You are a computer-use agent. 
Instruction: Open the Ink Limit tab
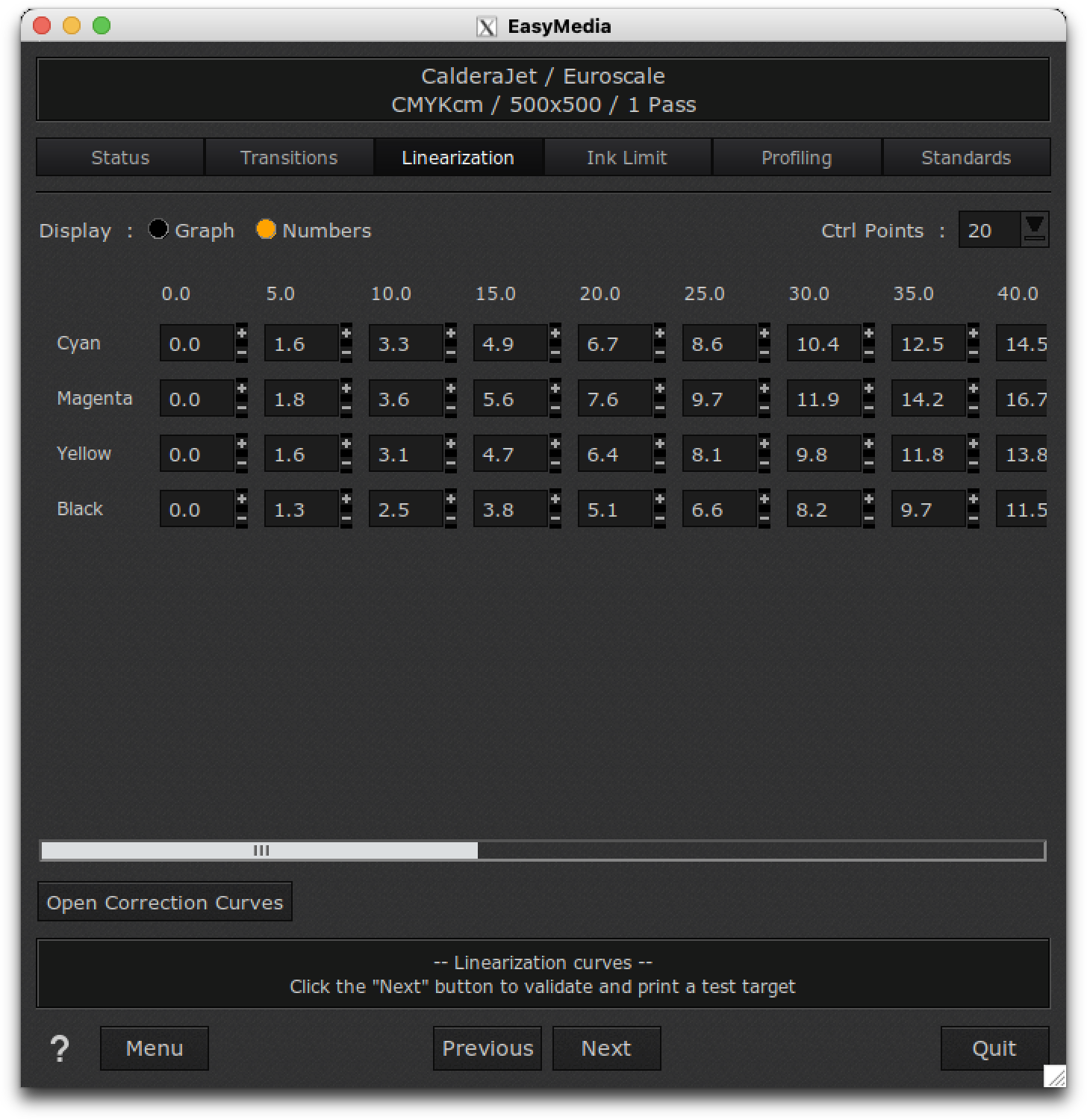(627, 158)
